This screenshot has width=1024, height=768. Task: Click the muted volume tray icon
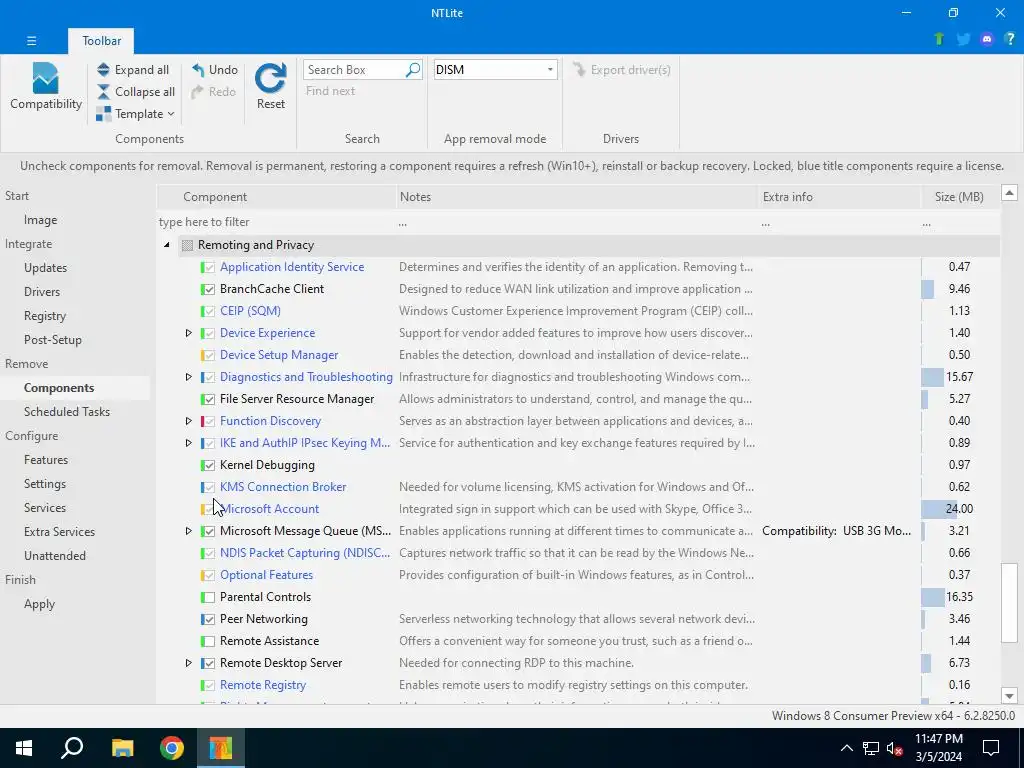pyautogui.click(x=895, y=748)
